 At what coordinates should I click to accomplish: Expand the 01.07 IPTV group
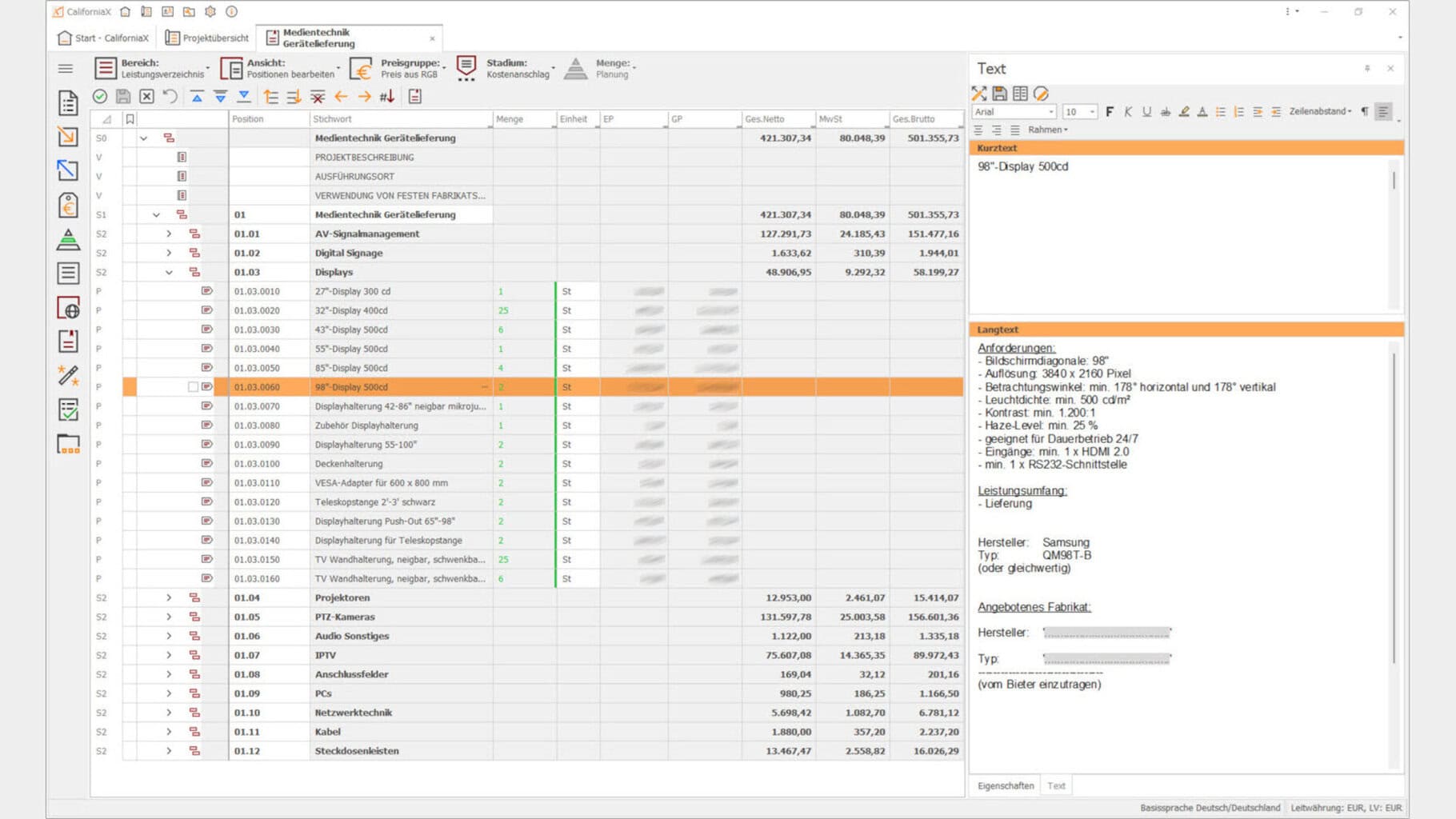point(169,656)
